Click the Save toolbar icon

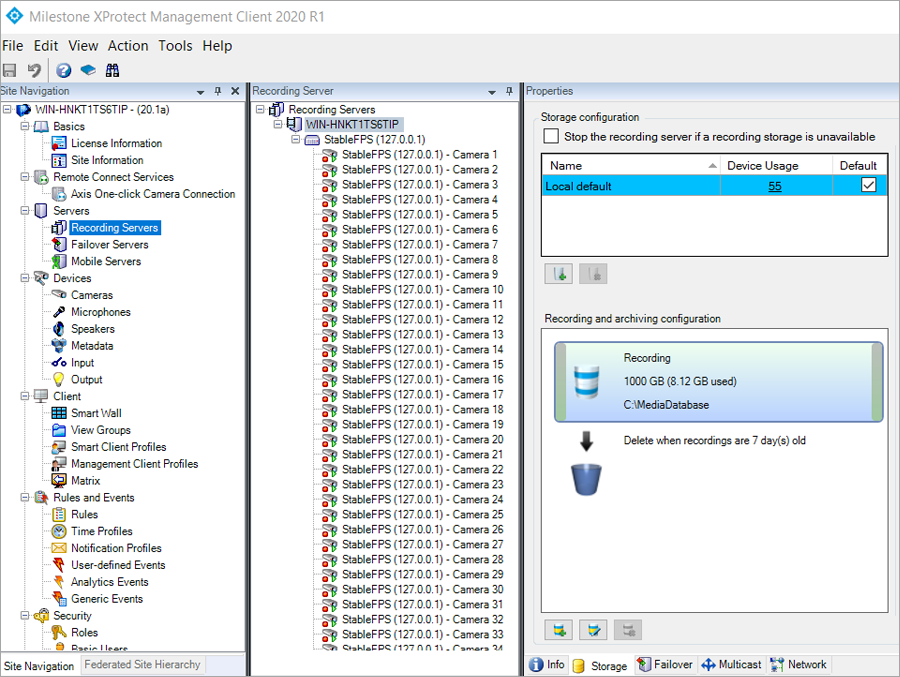10,70
